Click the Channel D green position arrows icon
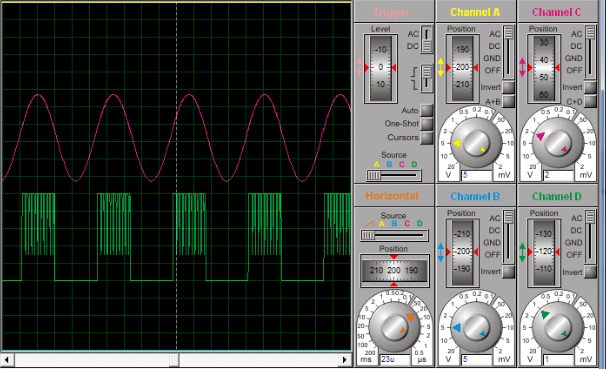This screenshot has width=606, height=369. coord(523,252)
